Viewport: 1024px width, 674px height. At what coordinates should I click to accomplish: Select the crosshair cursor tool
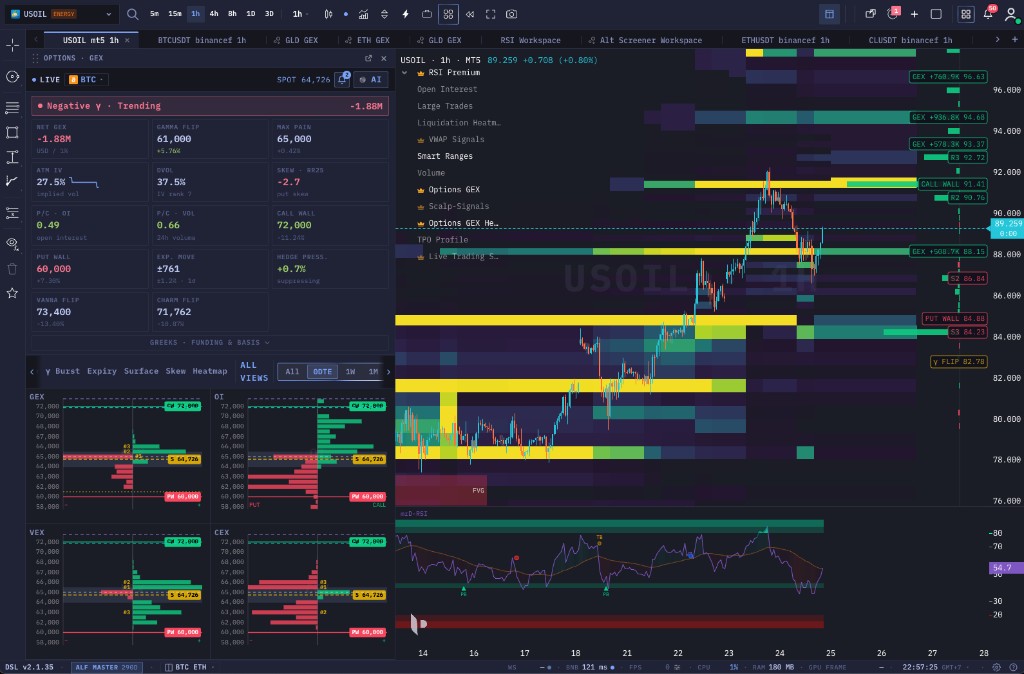[x=12, y=45]
